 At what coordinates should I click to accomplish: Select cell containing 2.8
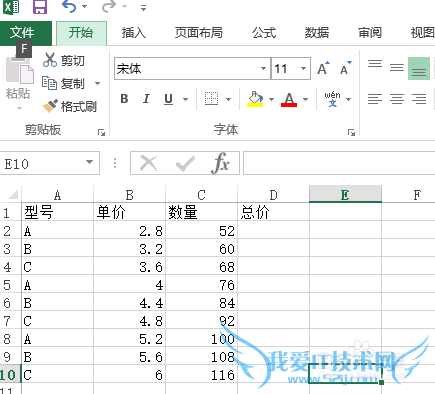pyautogui.click(x=129, y=231)
